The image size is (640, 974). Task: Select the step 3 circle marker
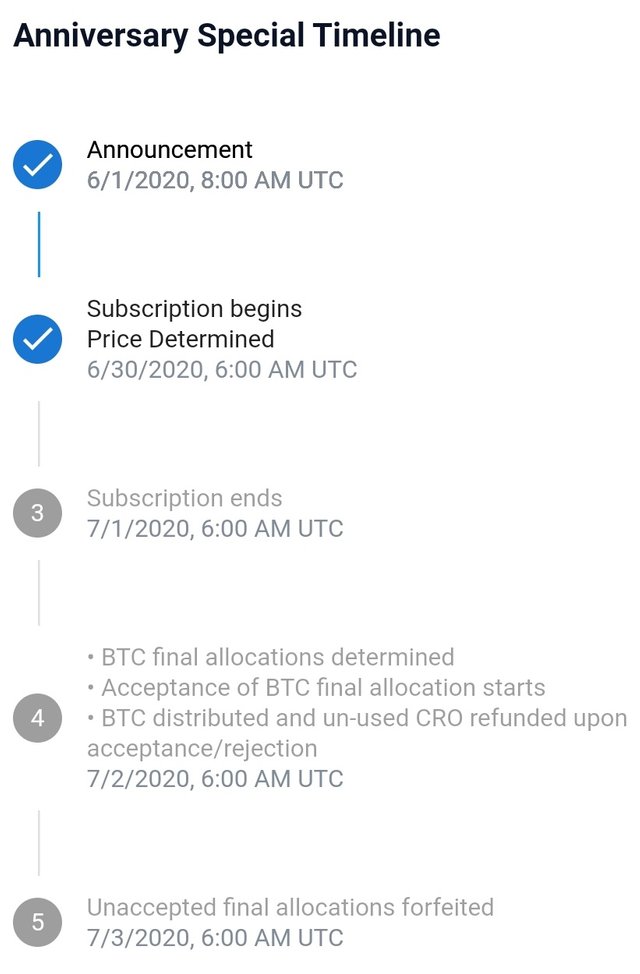(37, 513)
